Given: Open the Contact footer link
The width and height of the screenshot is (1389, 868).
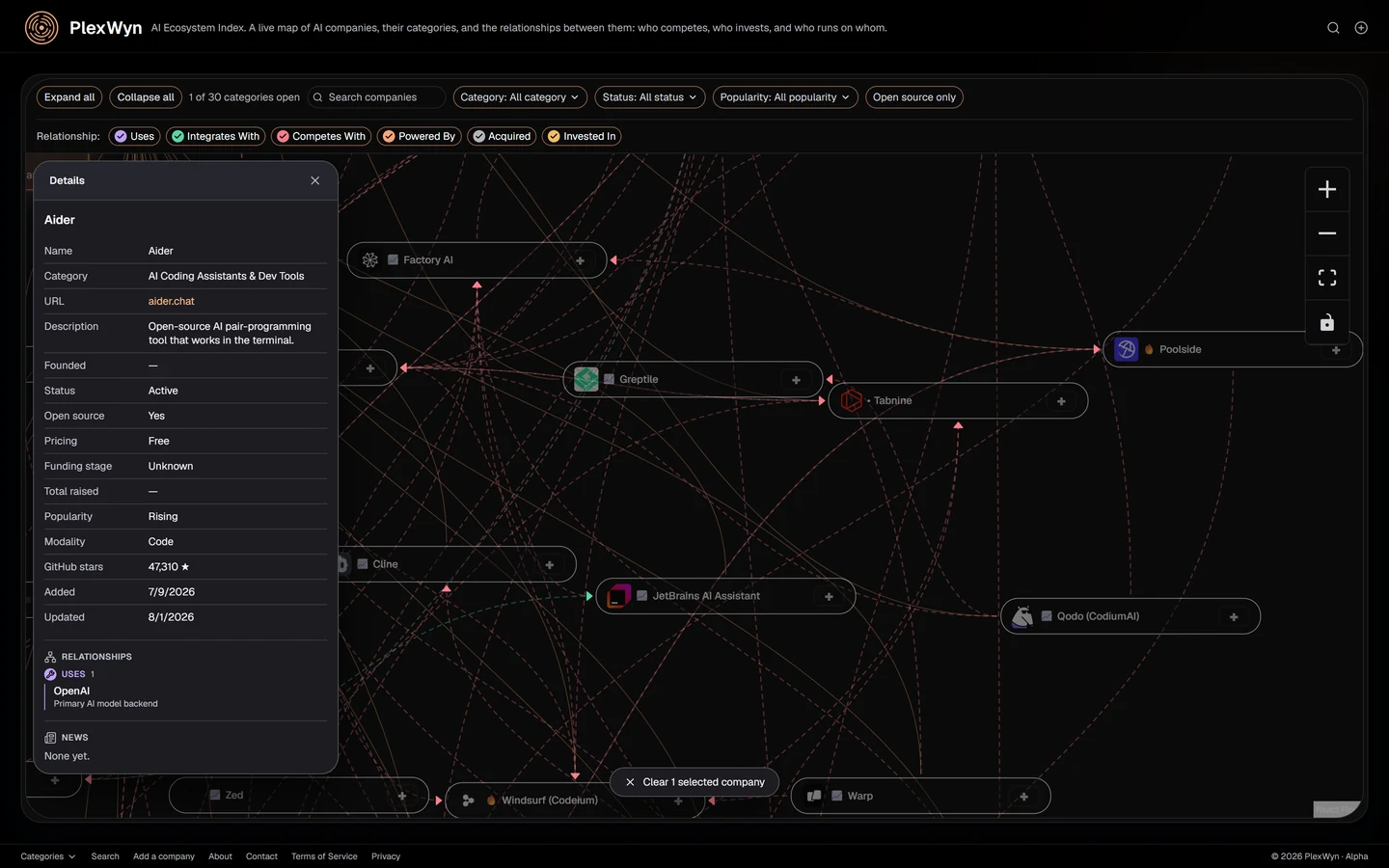Looking at the screenshot, I should tap(261, 856).
